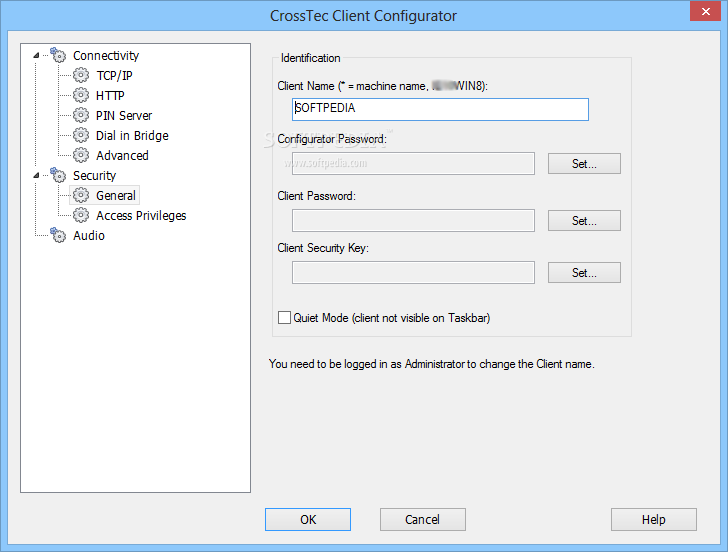The height and width of the screenshot is (552, 728).
Task: Click the Client Security Key field
Action: click(413, 273)
